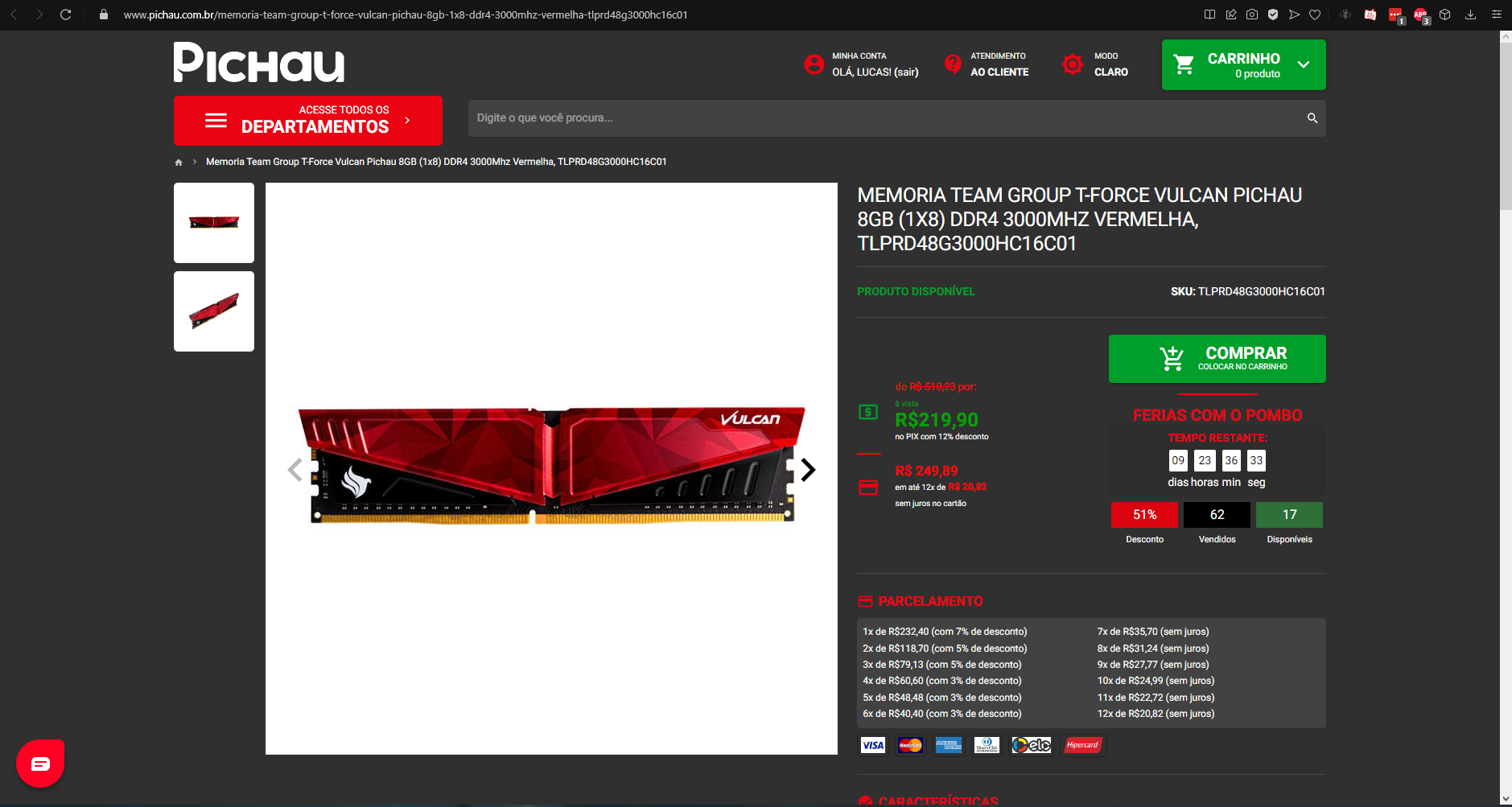Click the send paper-plane icon

[x=1294, y=14]
